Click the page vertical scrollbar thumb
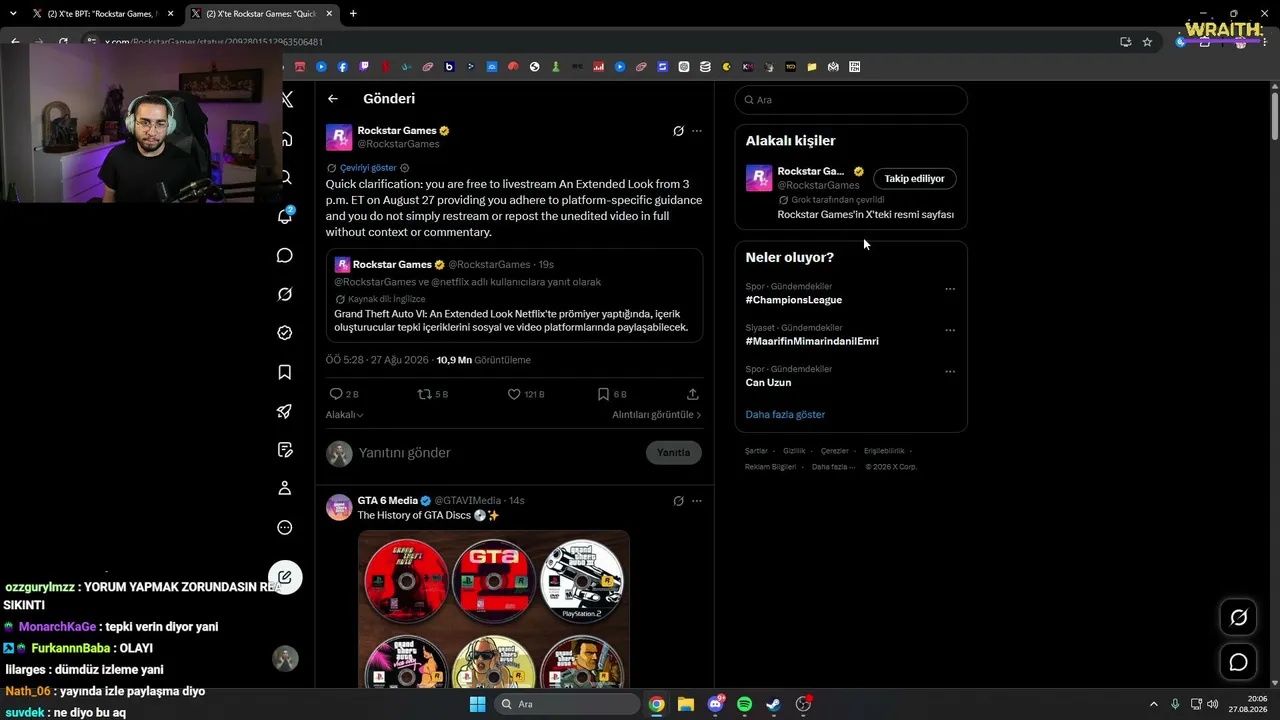 (x=1274, y=115)
